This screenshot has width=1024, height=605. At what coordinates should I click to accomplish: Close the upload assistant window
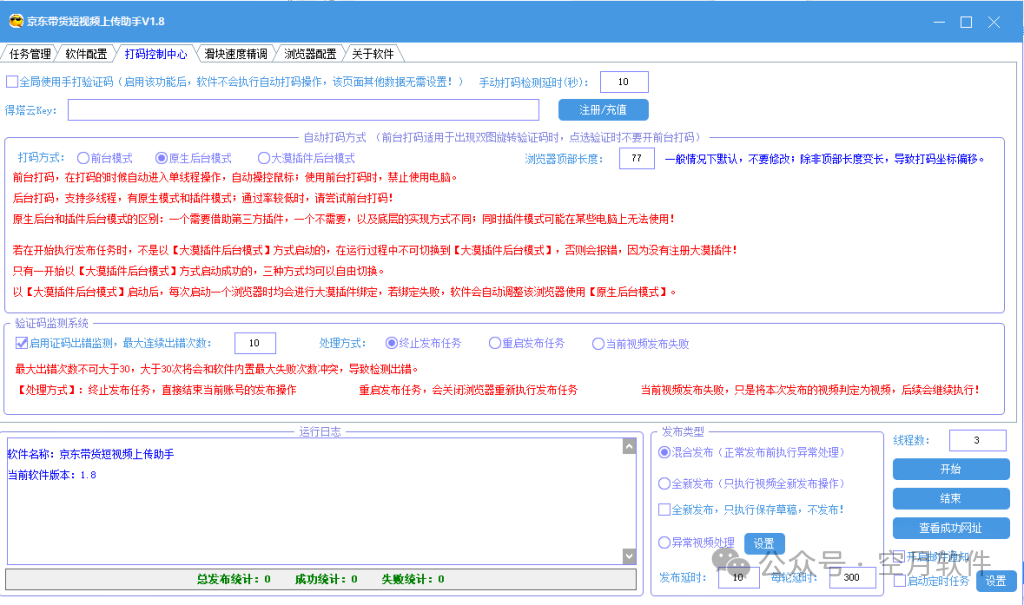click(994, 22)
